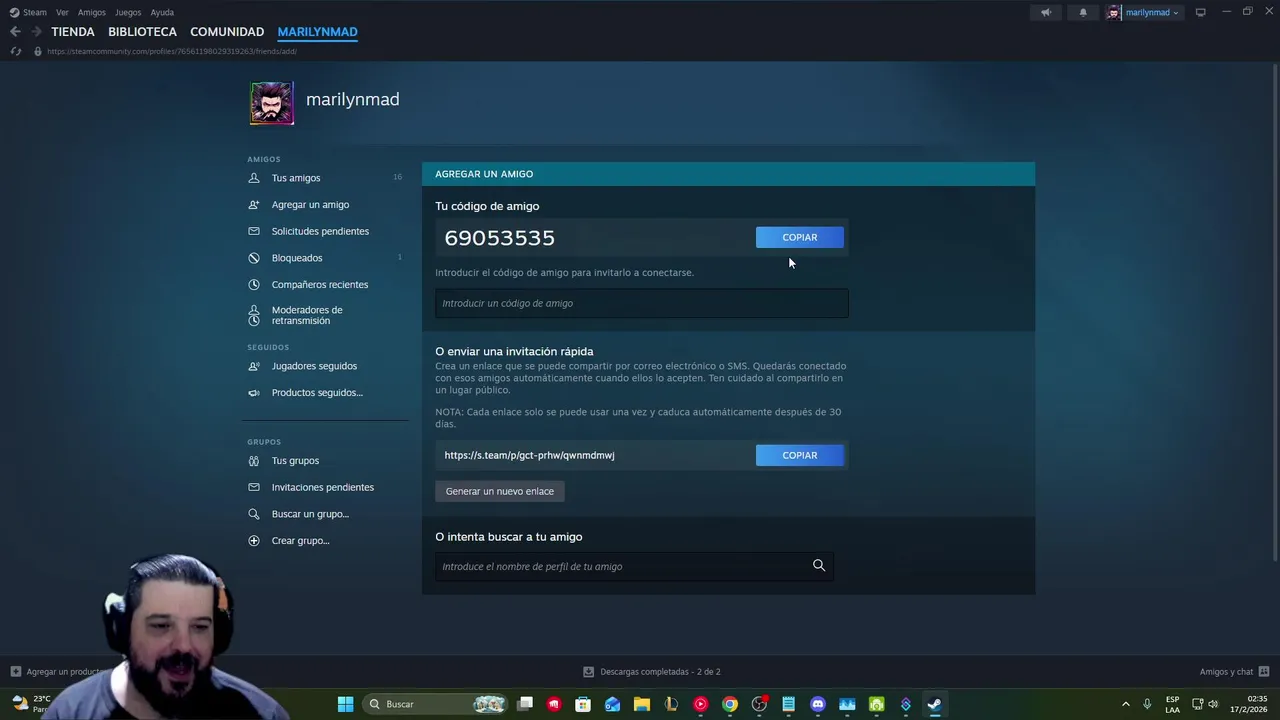
Task: Click the Moderadores de retransmisión icon
Action: [253, 315]
